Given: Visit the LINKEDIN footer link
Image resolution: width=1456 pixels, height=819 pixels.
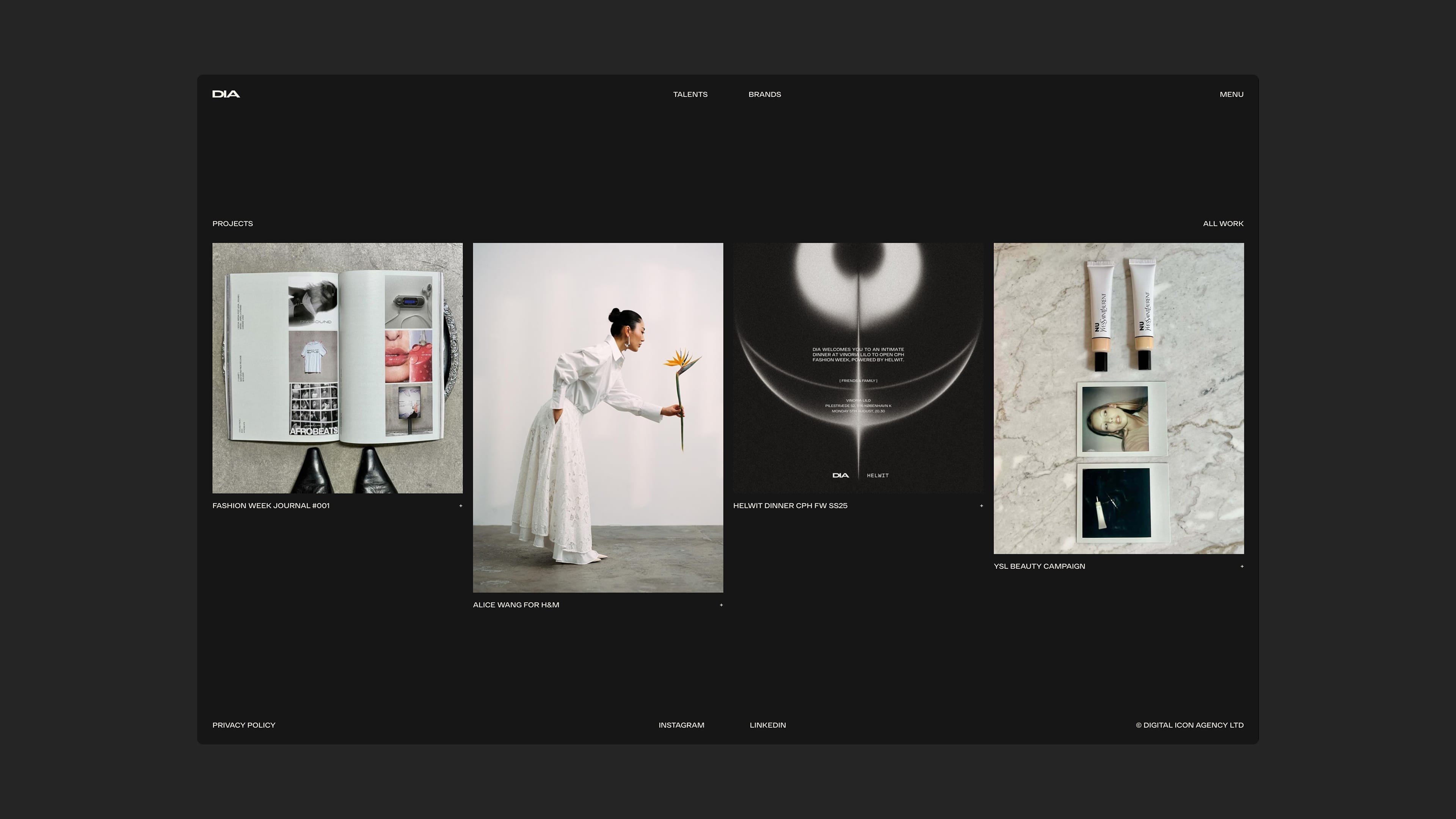Looking at the screenshot, I should pos(767,725).
